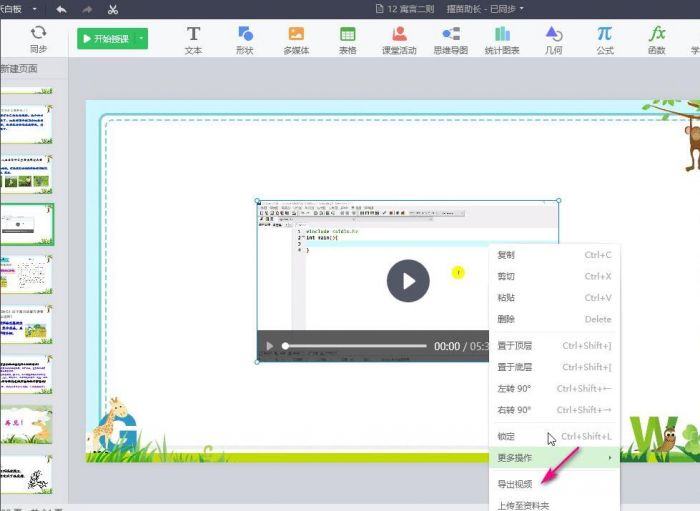Click the 同步 sync icon
700x511 pixels.
[38, 39]
